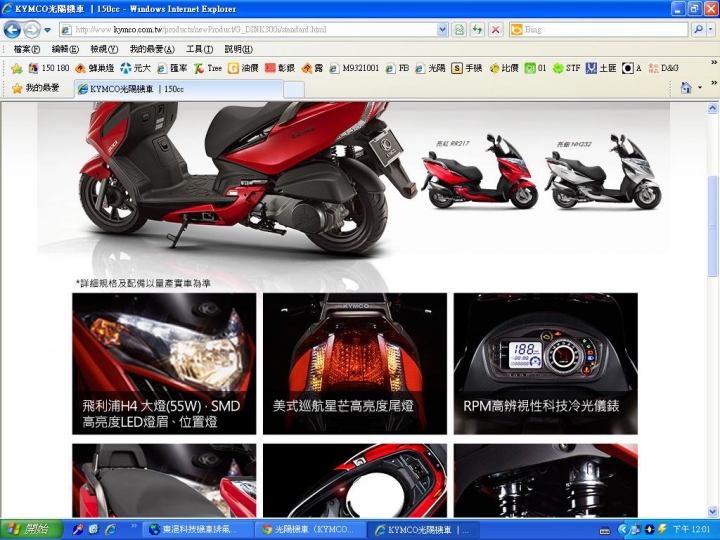This screenshot has height=540, width=720.
Task: Open the 彰銀 bookmark
Action: point(280,68)
